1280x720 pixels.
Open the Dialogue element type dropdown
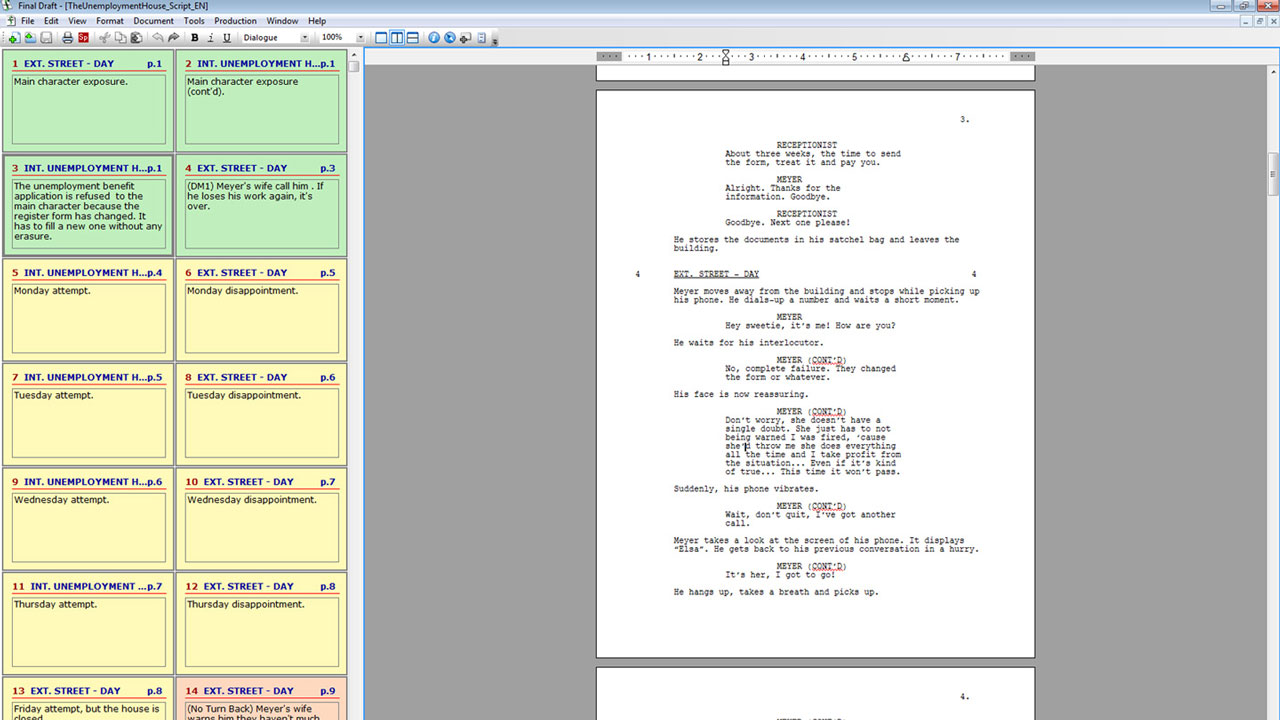[304, 38]
